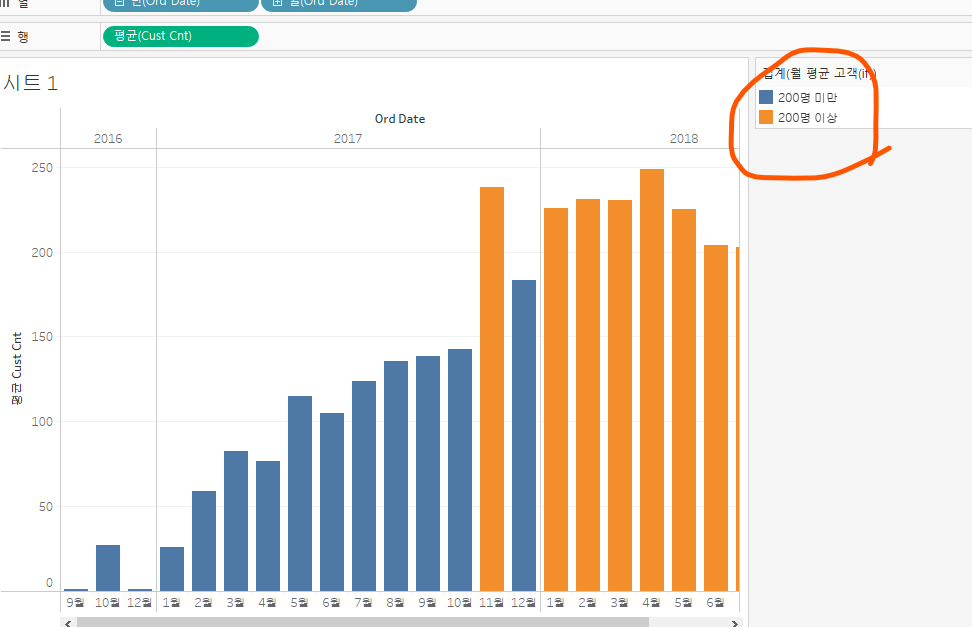Select the tallest orange bar, April 2018
This screenshot has width=972, height=627.
click(652, 380)
